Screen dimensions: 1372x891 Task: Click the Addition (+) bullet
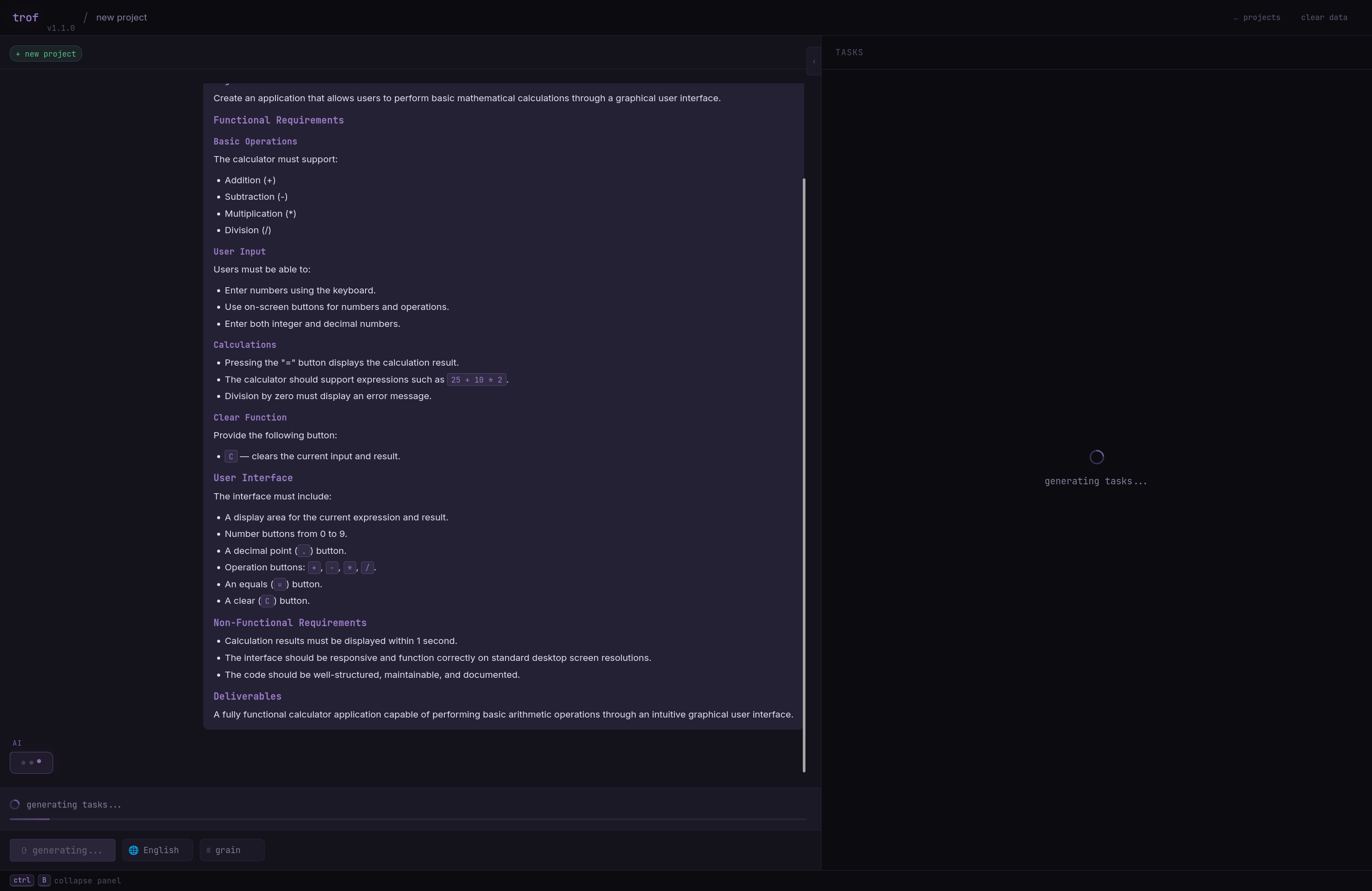(250, 181)
